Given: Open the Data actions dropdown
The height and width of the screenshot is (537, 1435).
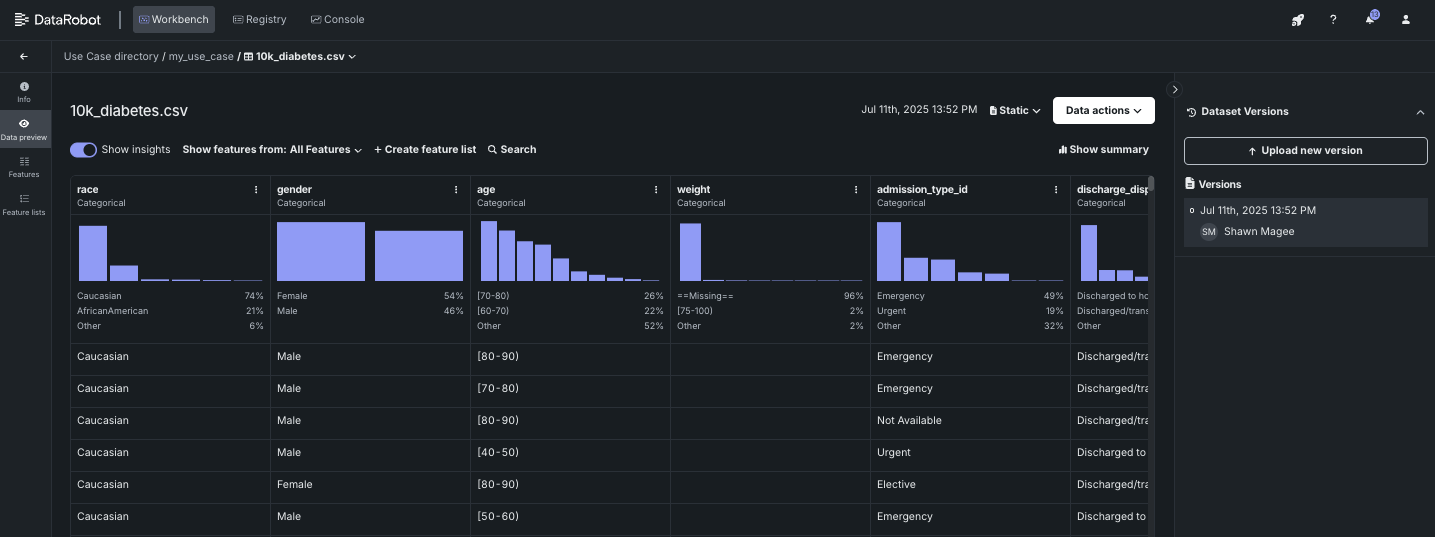Looking at the screenshot, I should (x=1103, y=111).
